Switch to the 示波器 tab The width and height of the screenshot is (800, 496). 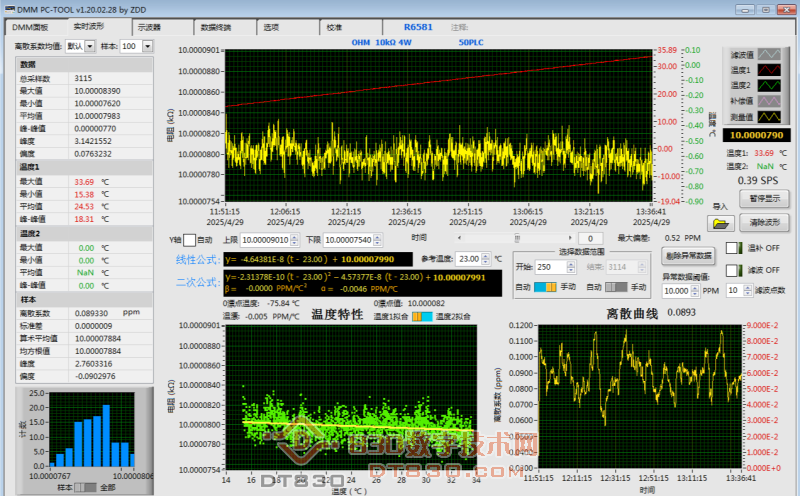[x=162, y=27]
